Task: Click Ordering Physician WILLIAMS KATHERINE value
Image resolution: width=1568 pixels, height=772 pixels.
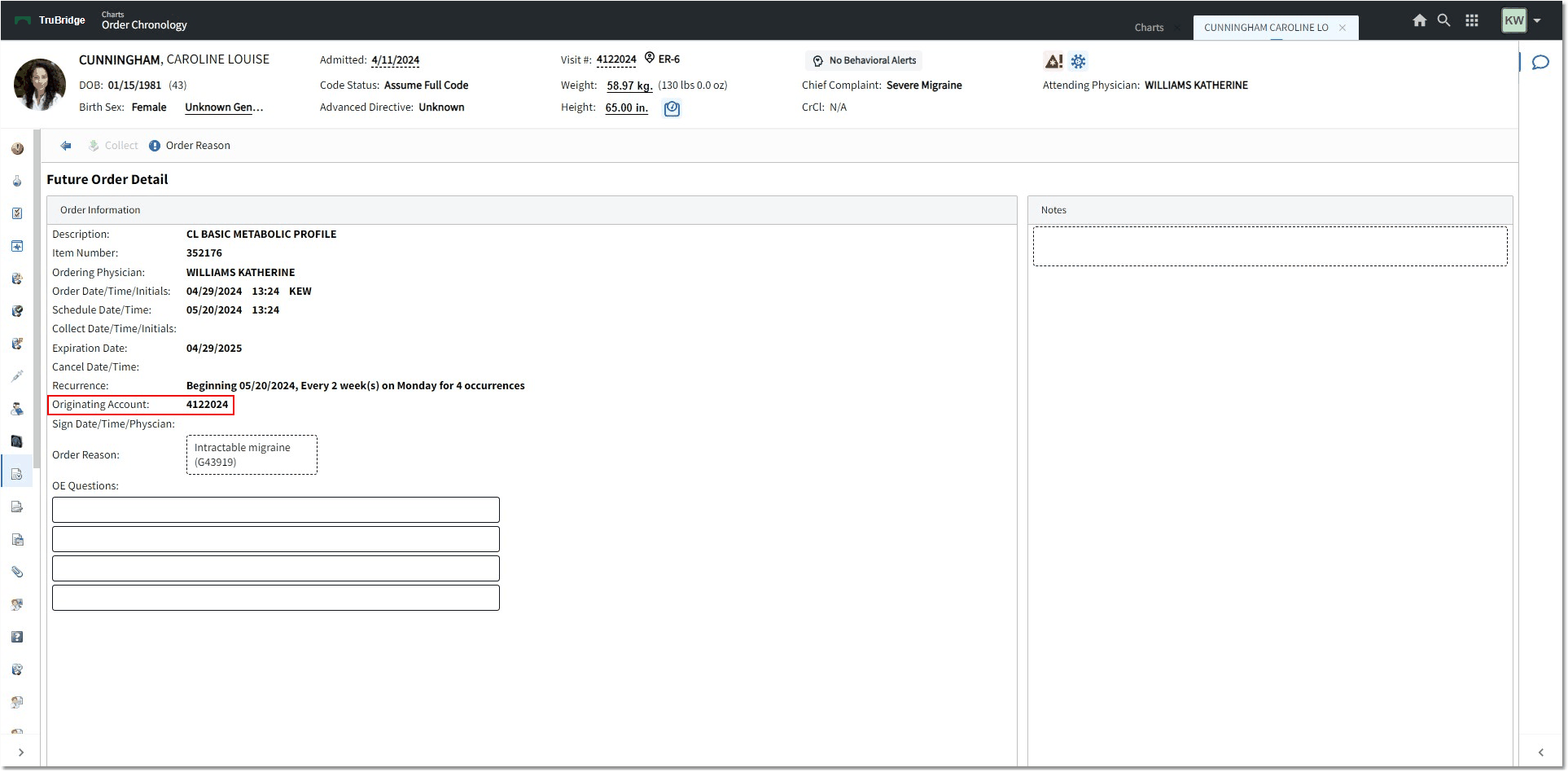Action: click(240, 273)
